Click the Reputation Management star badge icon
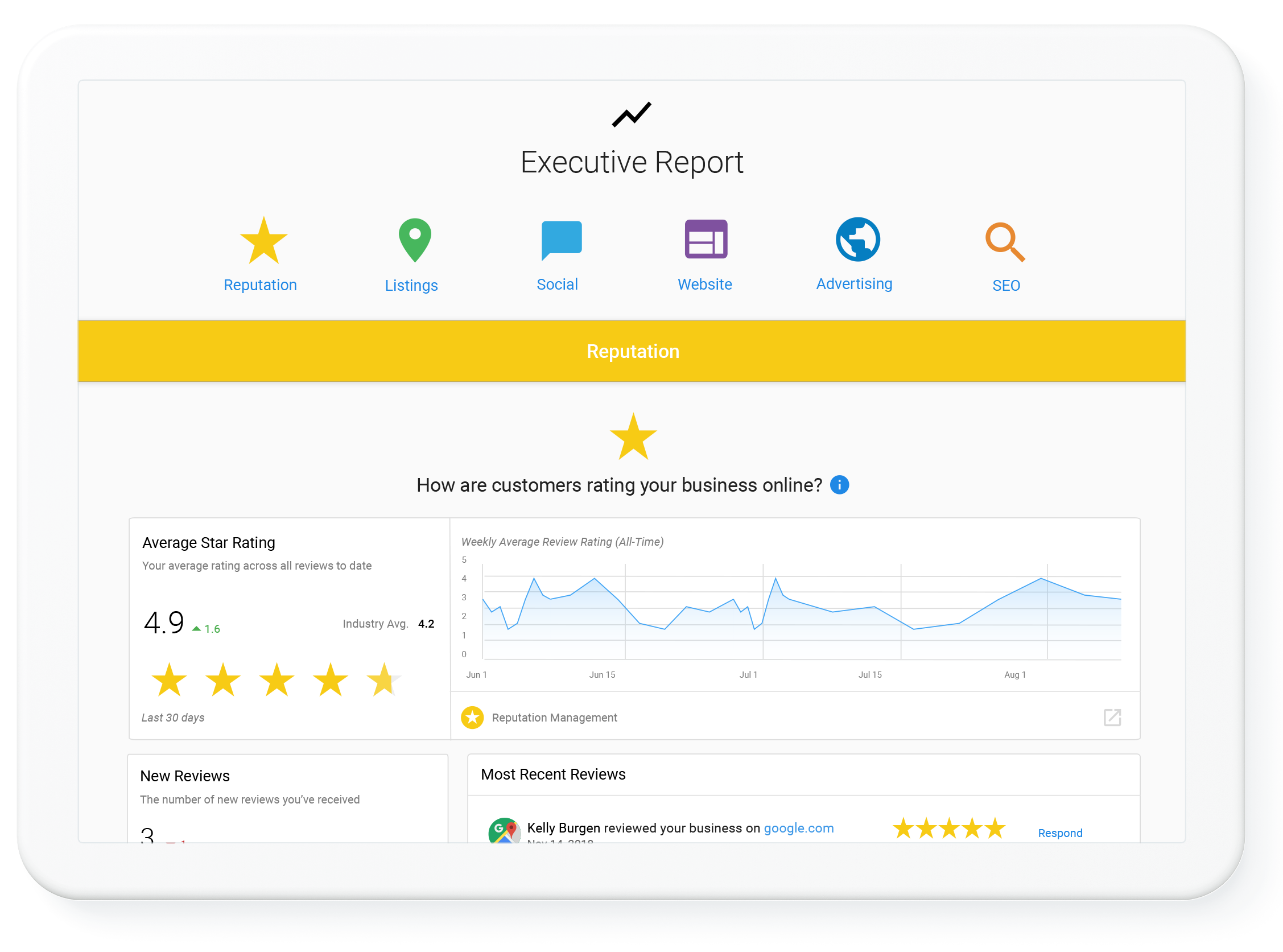The height and width of the screenshot is (952, 1283). 472,718
